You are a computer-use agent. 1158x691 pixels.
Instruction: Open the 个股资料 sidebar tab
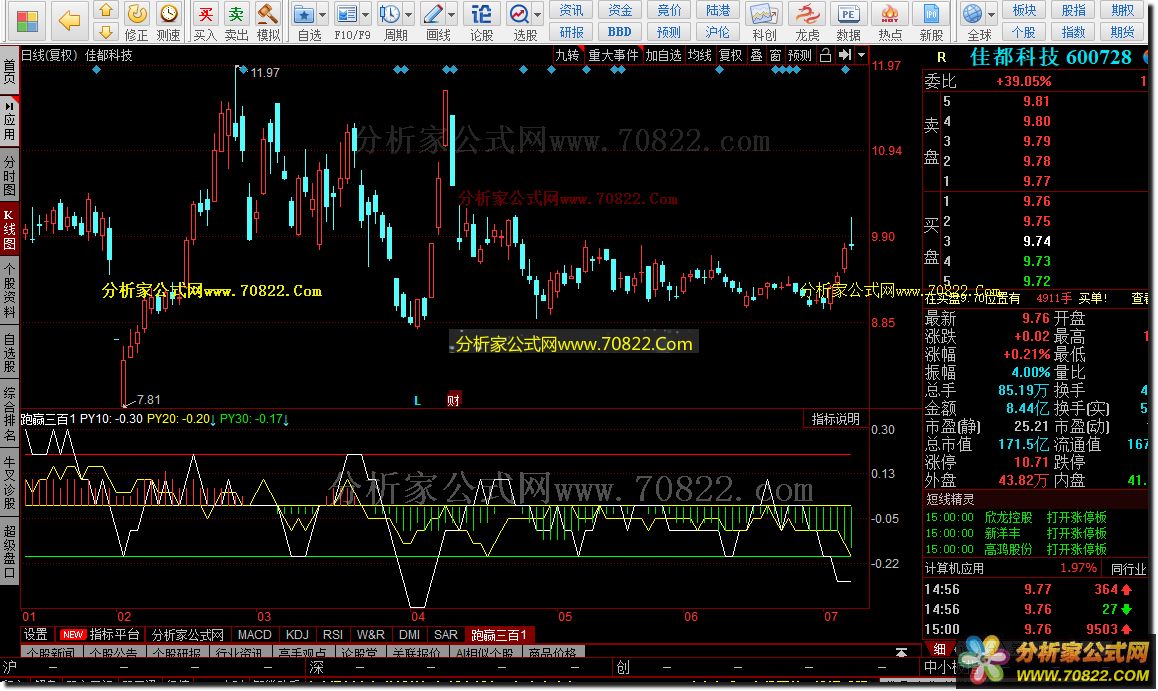coord(9,289)
